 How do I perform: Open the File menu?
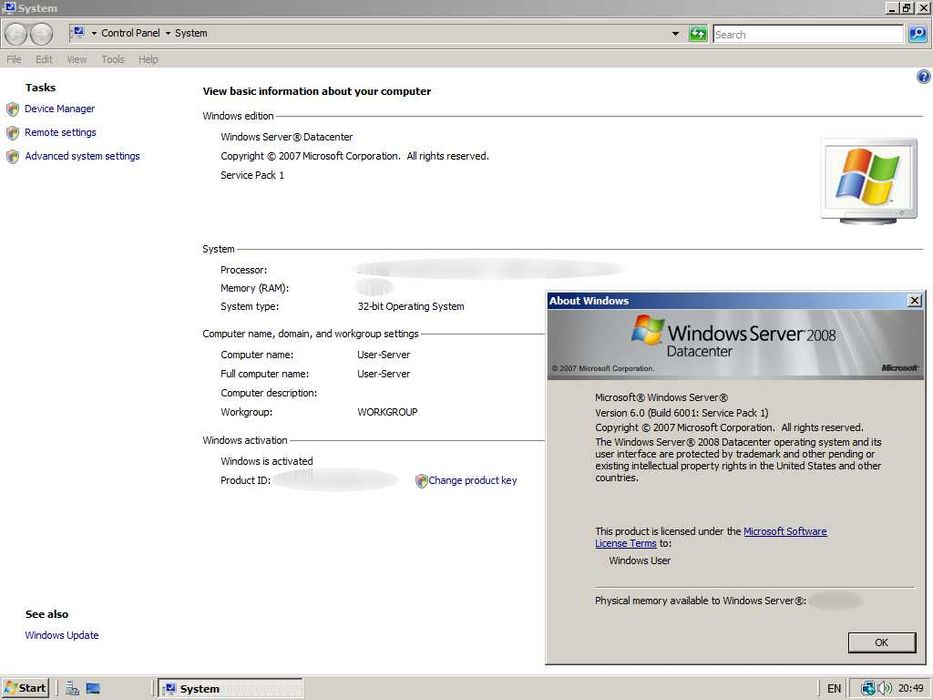point(14,60)
